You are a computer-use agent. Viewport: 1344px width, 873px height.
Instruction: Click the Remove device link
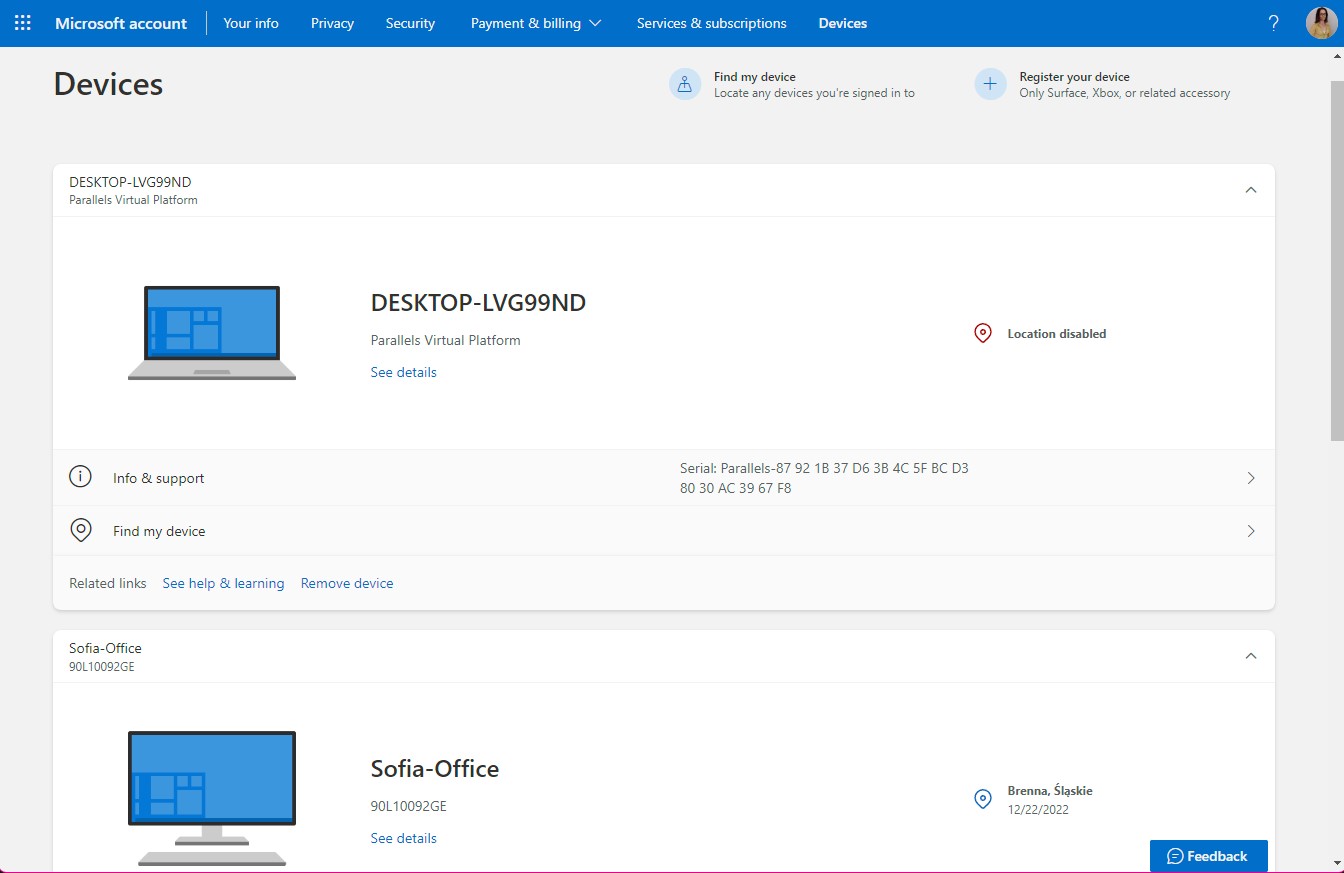[347, 582]
